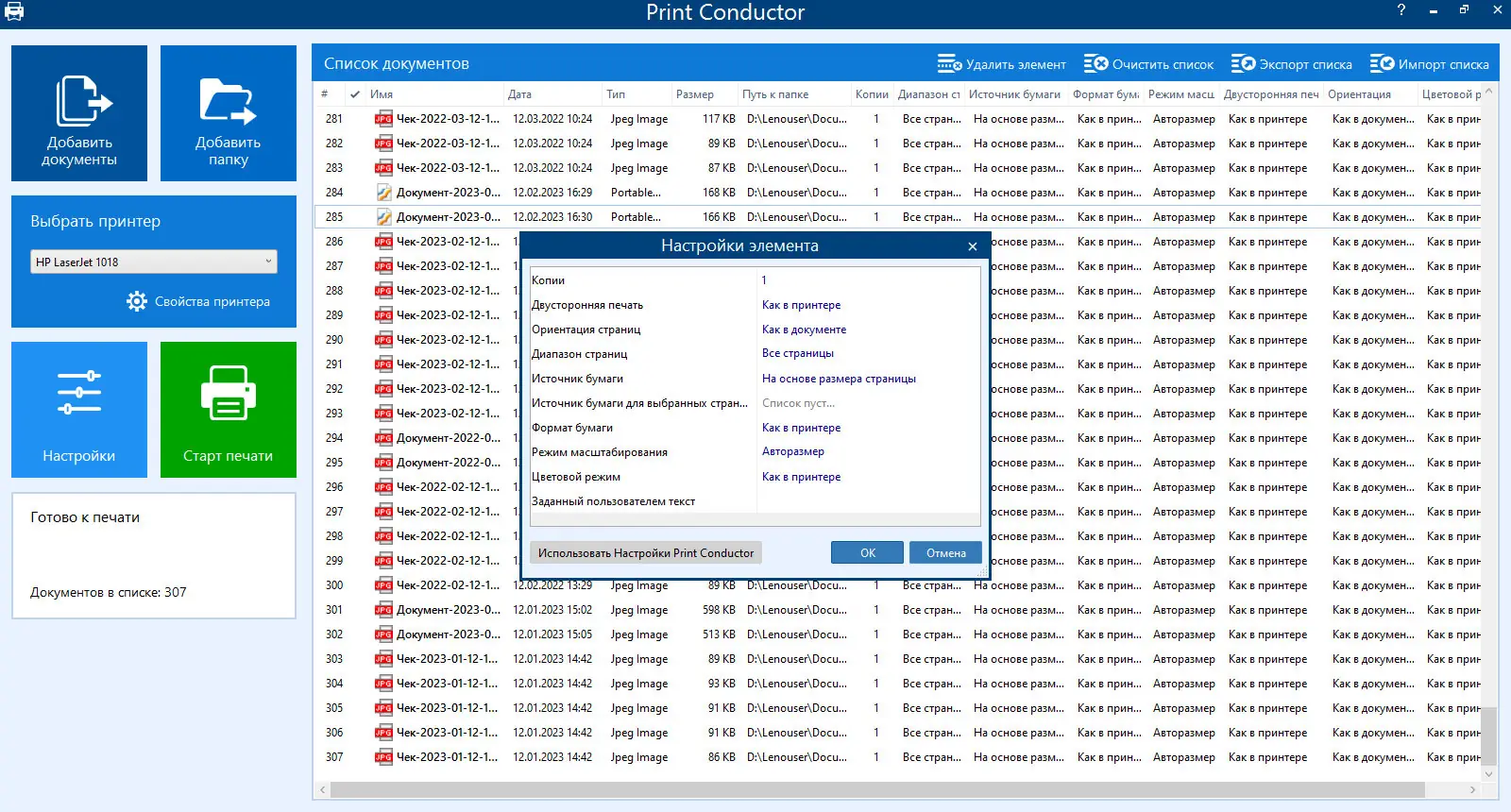
Task: Sort list by the Date column header
Action: pyautogui.click(x=520, y=94)
